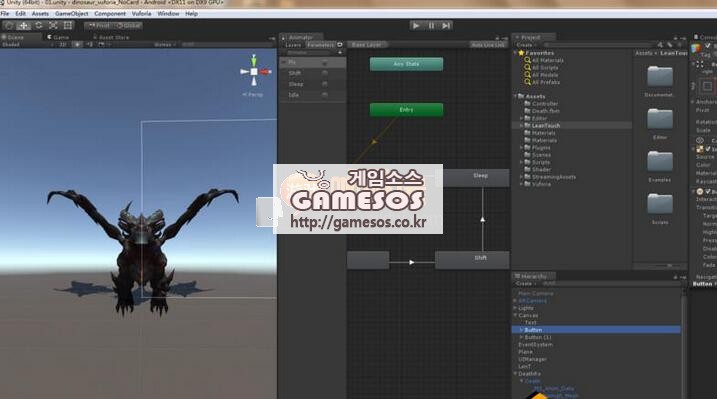Screen dimensions: 717x399
Task: Switch to the Game tab
Action: pos(58,37)
